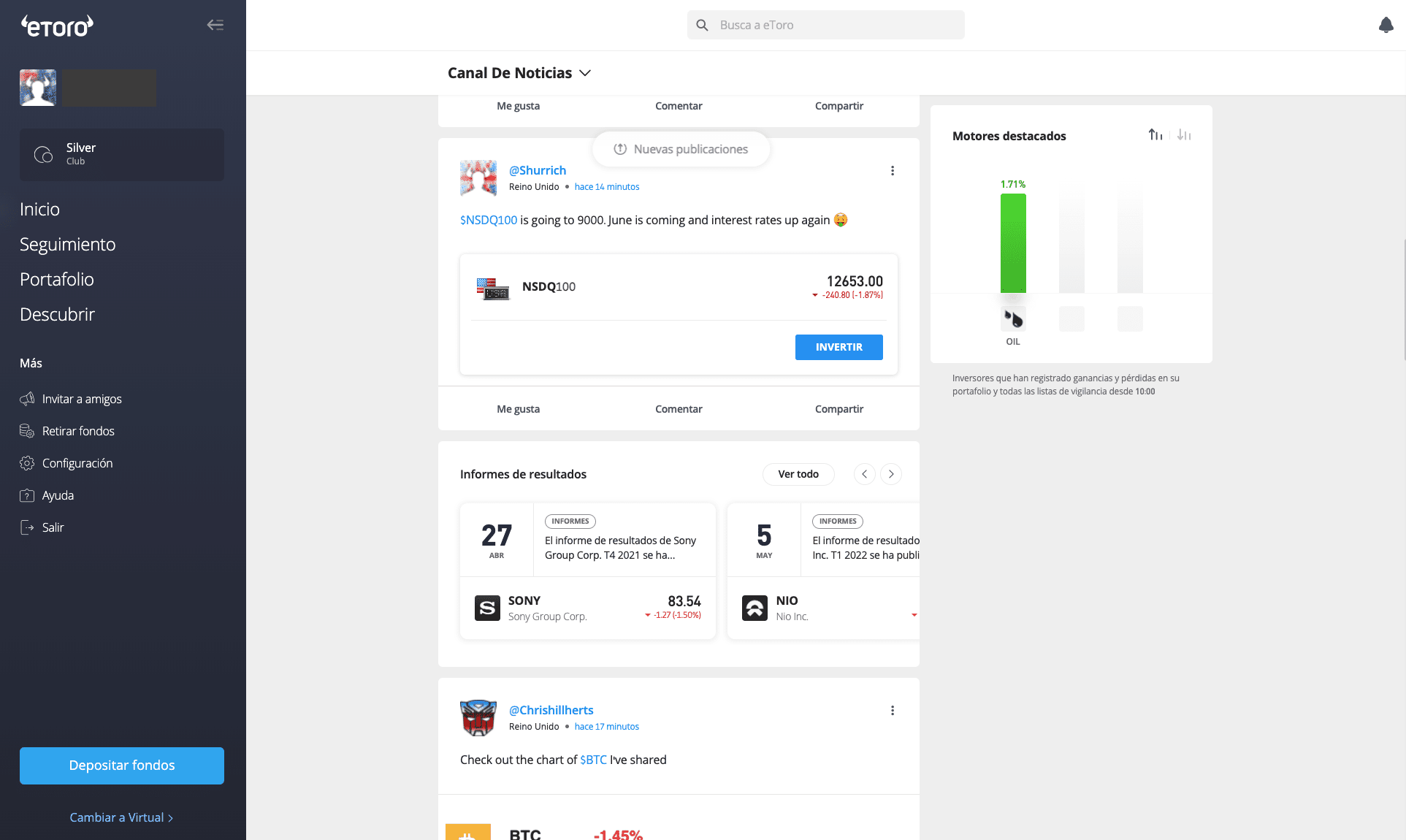
Task: Select Salir to log out
Action: tap(53, 527)
